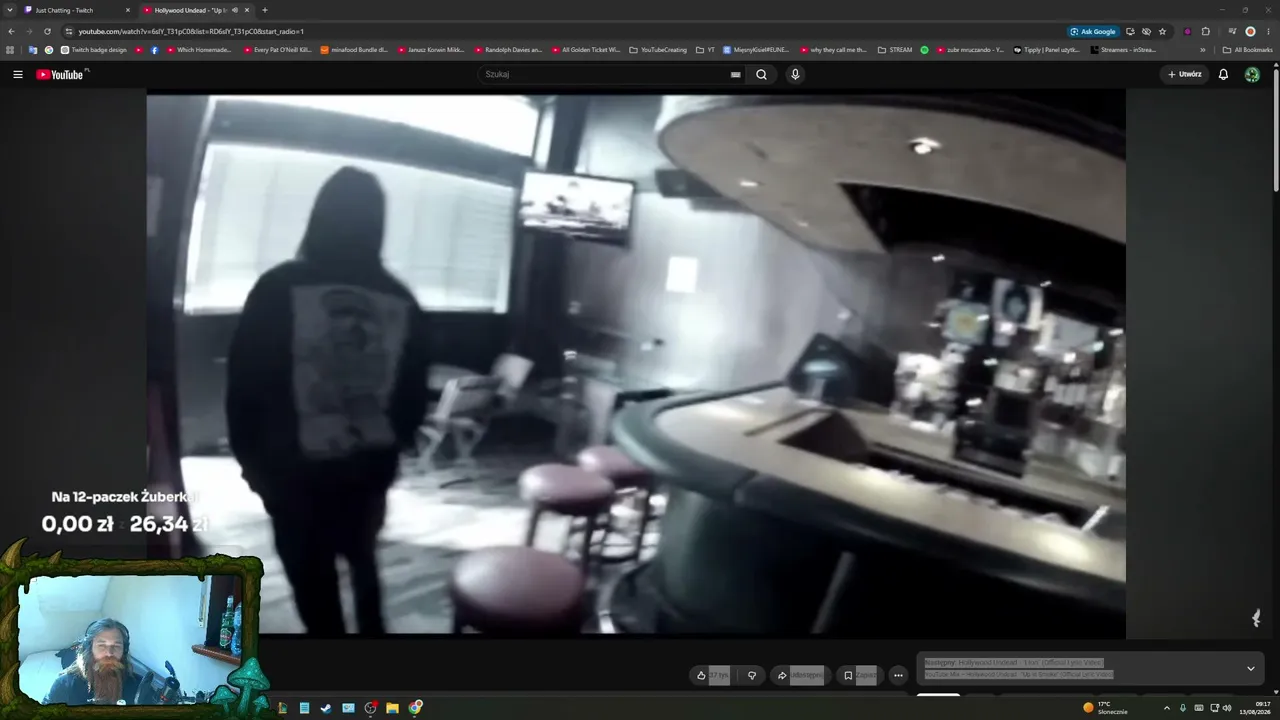
Task: View site information icon in the address bar
Action: (68, 31)
